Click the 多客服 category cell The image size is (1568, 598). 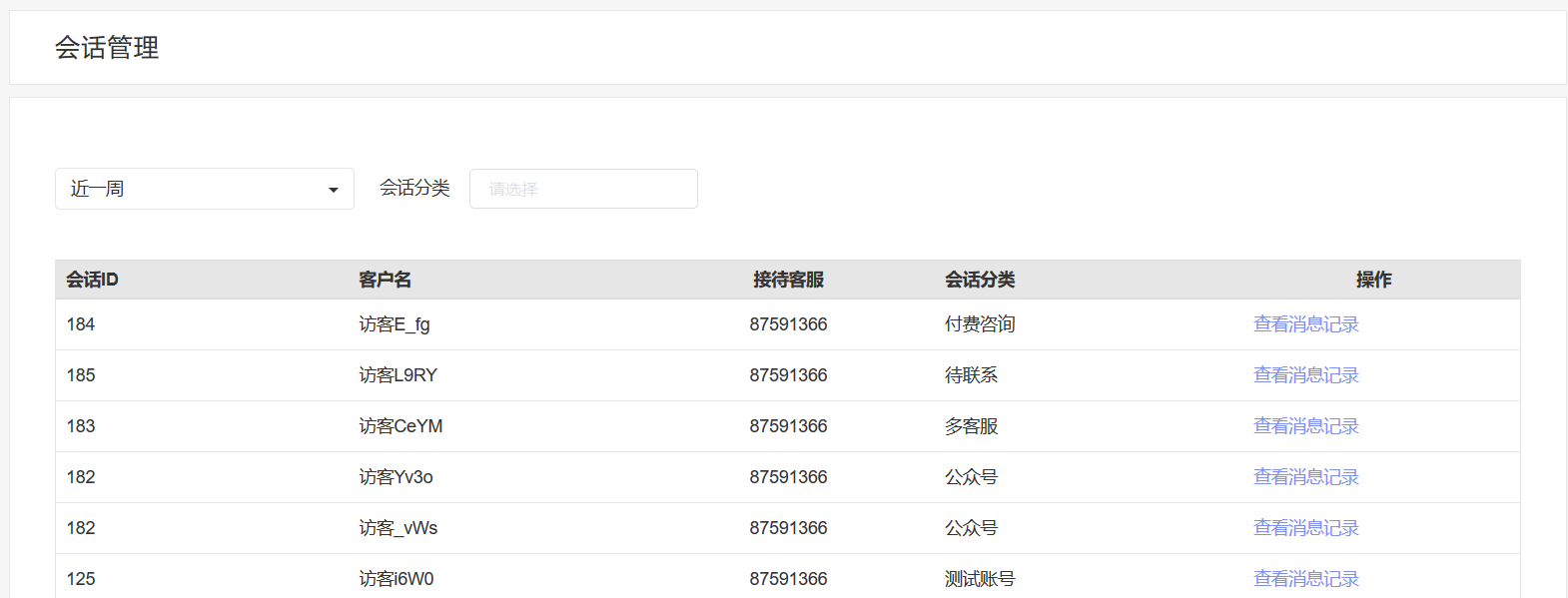click(x=971, y=426)
